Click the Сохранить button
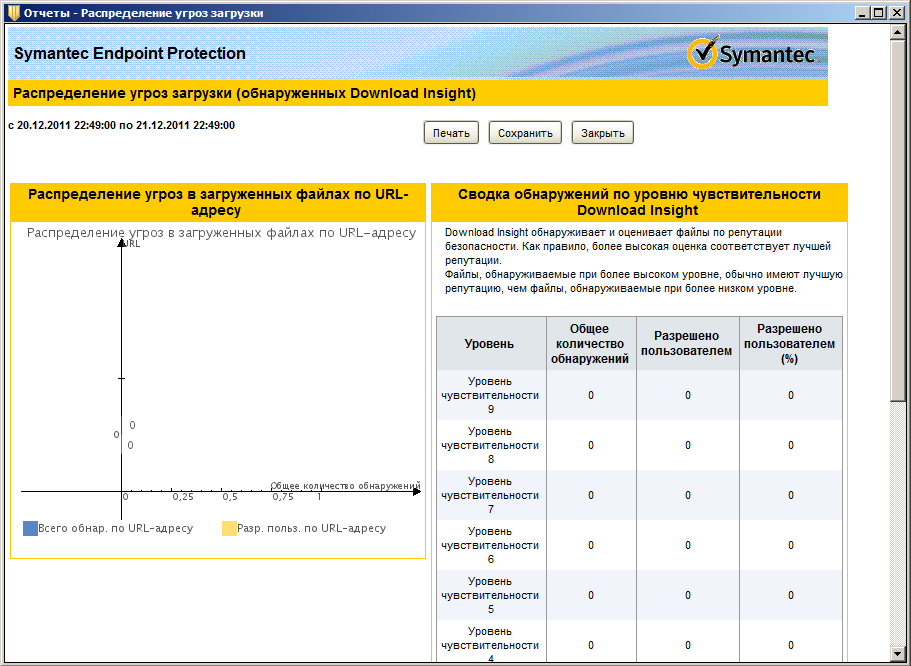 525,133
